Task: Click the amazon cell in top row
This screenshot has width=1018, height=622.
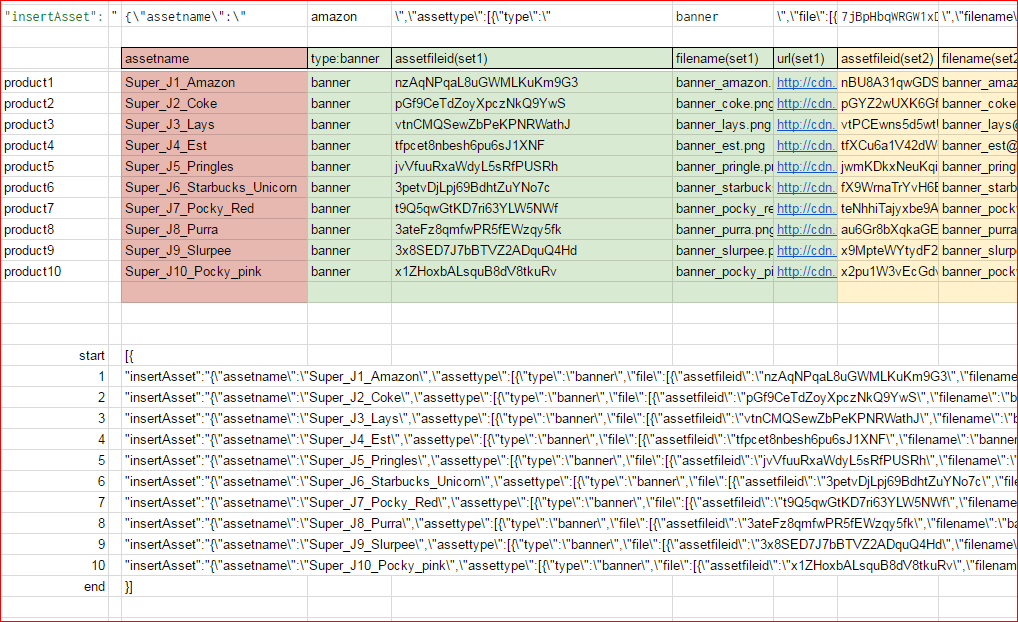Action: tap(349, 16)
